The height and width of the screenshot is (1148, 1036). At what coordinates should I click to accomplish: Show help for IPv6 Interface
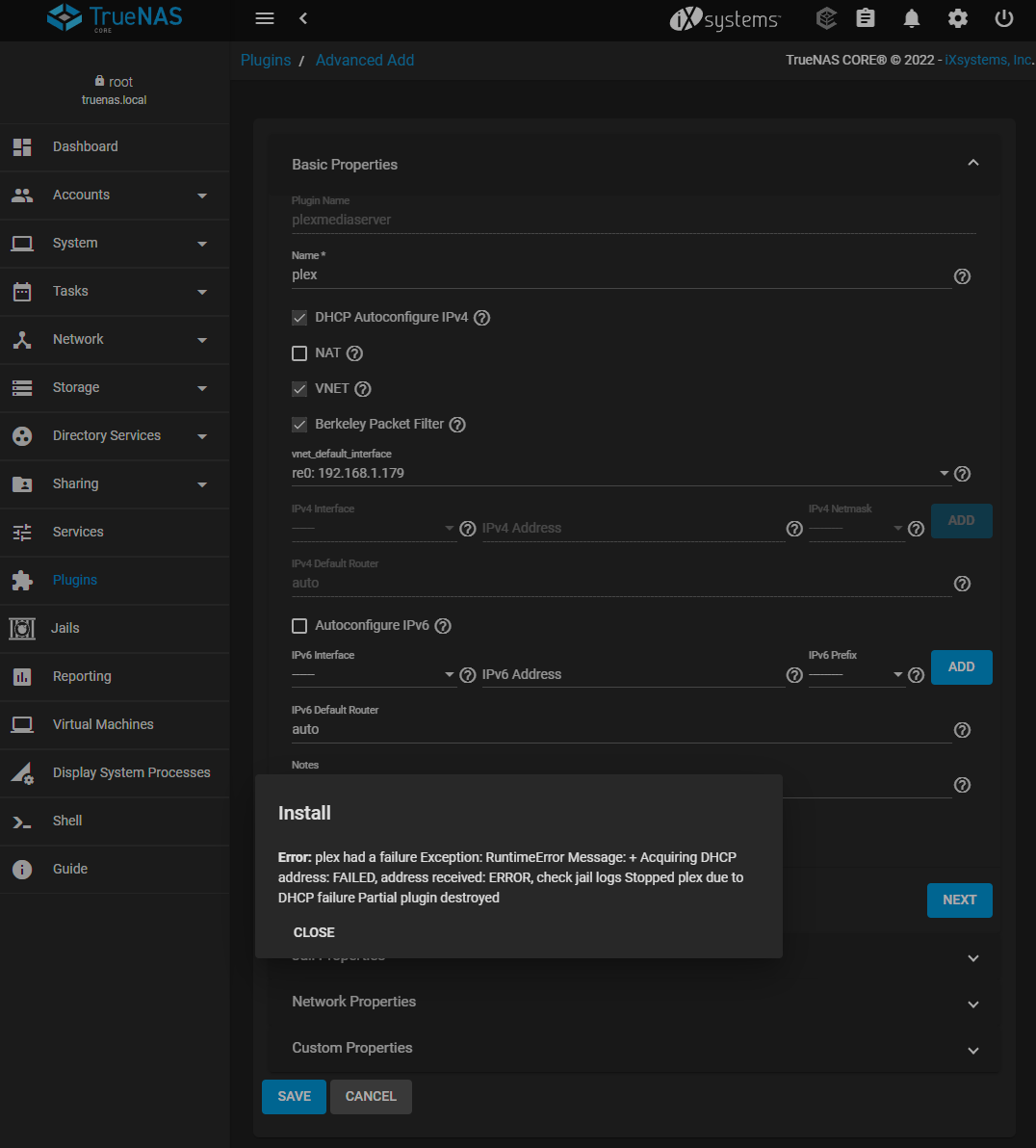tap(467, 675)
